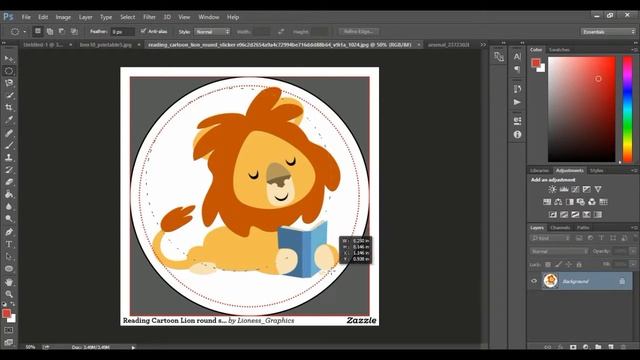Enable Intersect with selection mode
The width and height of the screenshot is (640, 360).
point(74,31)
